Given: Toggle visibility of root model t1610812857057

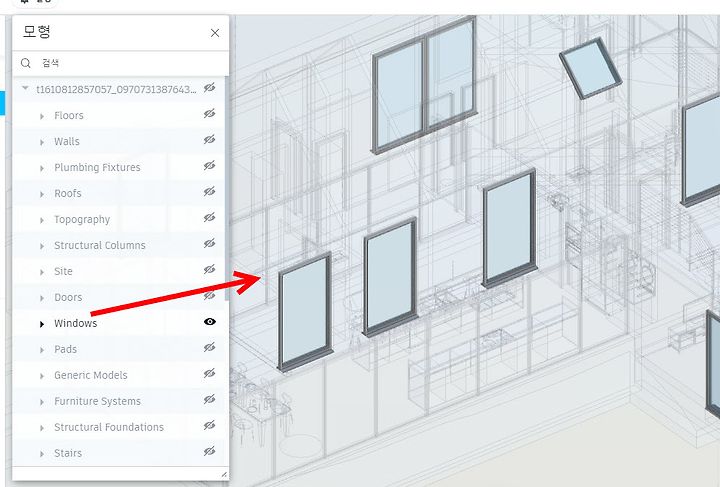Looking at the screenshot, I should click(x=209, y=88).
